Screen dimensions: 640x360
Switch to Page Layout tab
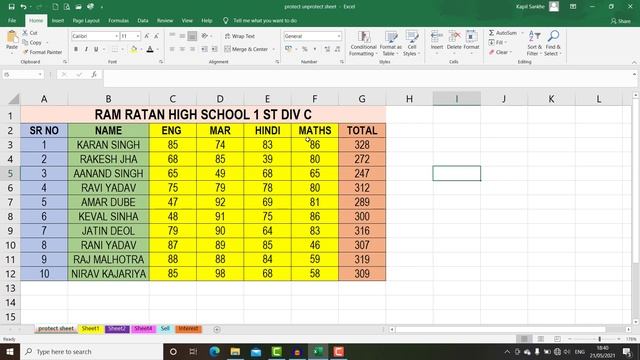tap(86, 20)
